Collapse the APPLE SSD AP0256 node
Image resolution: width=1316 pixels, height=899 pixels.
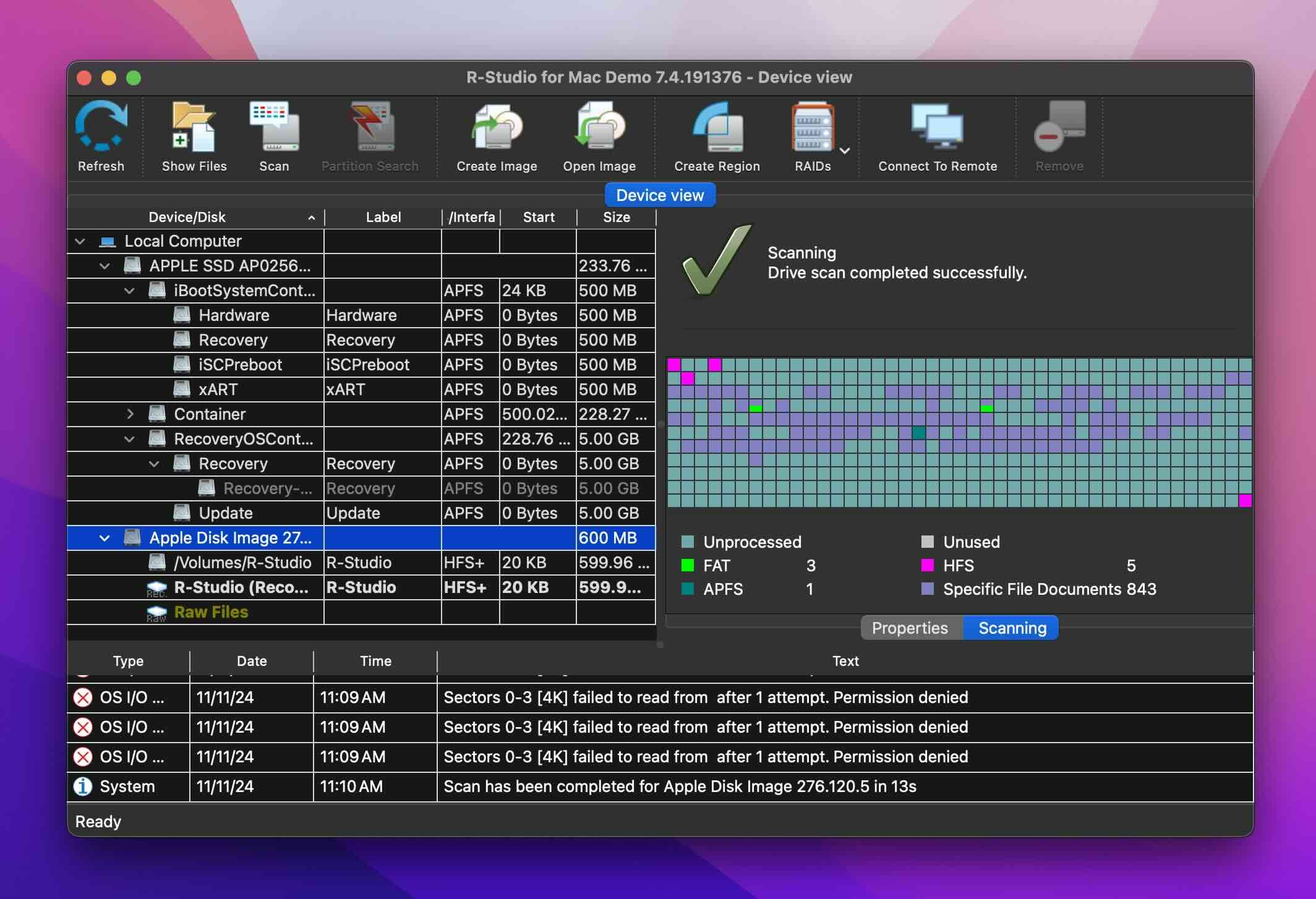pos(105,266)
